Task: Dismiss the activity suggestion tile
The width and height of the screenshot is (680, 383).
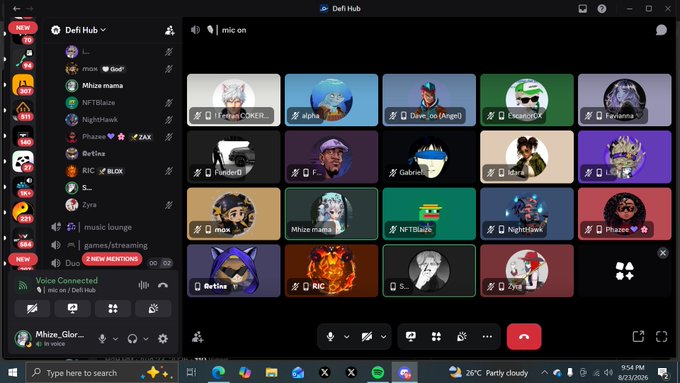Action: coord(663,252)
